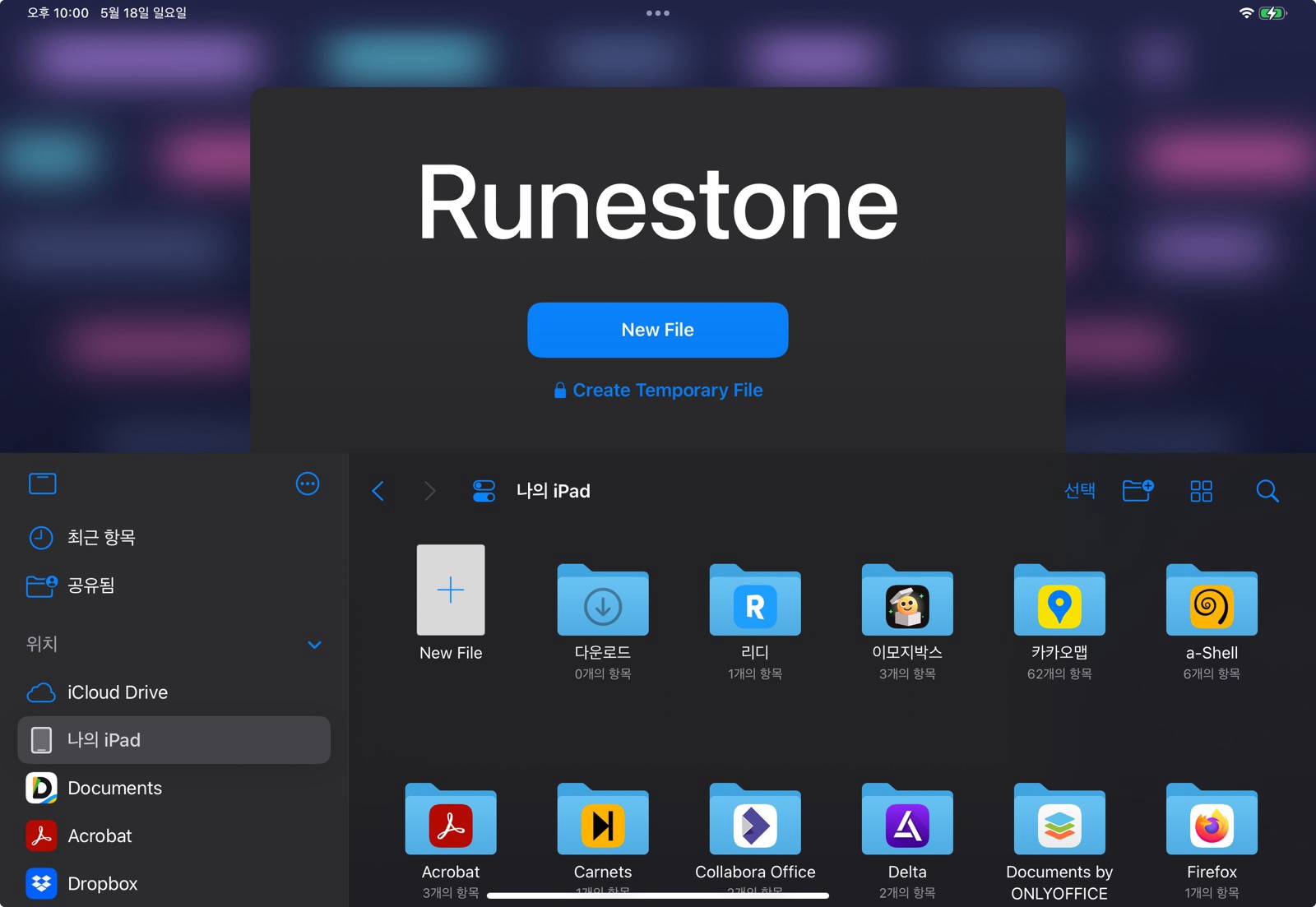The image size is (1316, 907).
Task: Click the blue New File button
Action: coord(658,330)
